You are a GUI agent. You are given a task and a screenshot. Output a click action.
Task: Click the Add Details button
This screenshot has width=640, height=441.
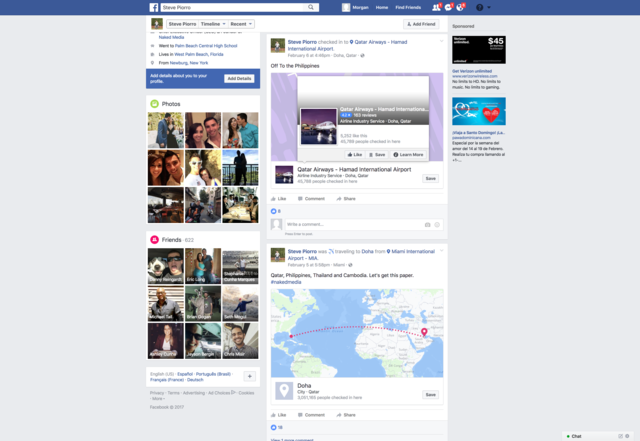pos(239,78)
